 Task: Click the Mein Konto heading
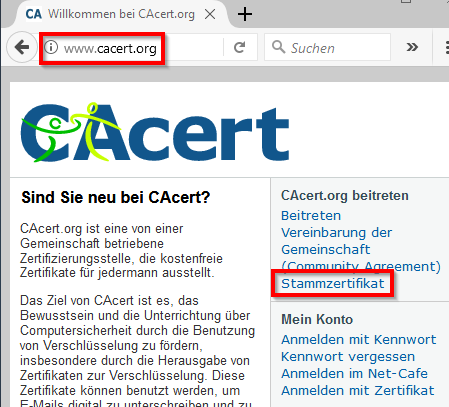click(317, 319)
